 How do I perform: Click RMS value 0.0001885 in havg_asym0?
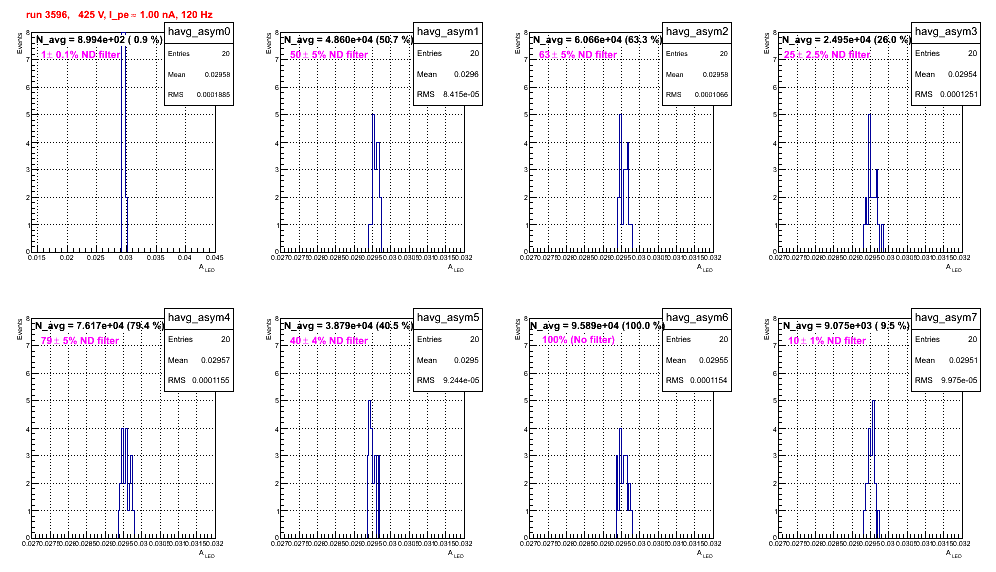click(x=214, y=95)
